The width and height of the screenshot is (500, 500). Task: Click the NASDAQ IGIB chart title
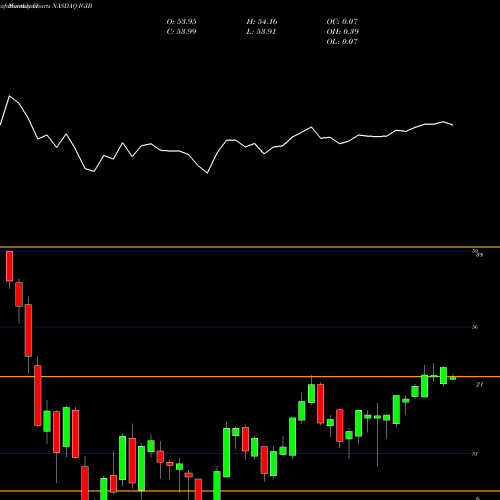pos(71,6)
